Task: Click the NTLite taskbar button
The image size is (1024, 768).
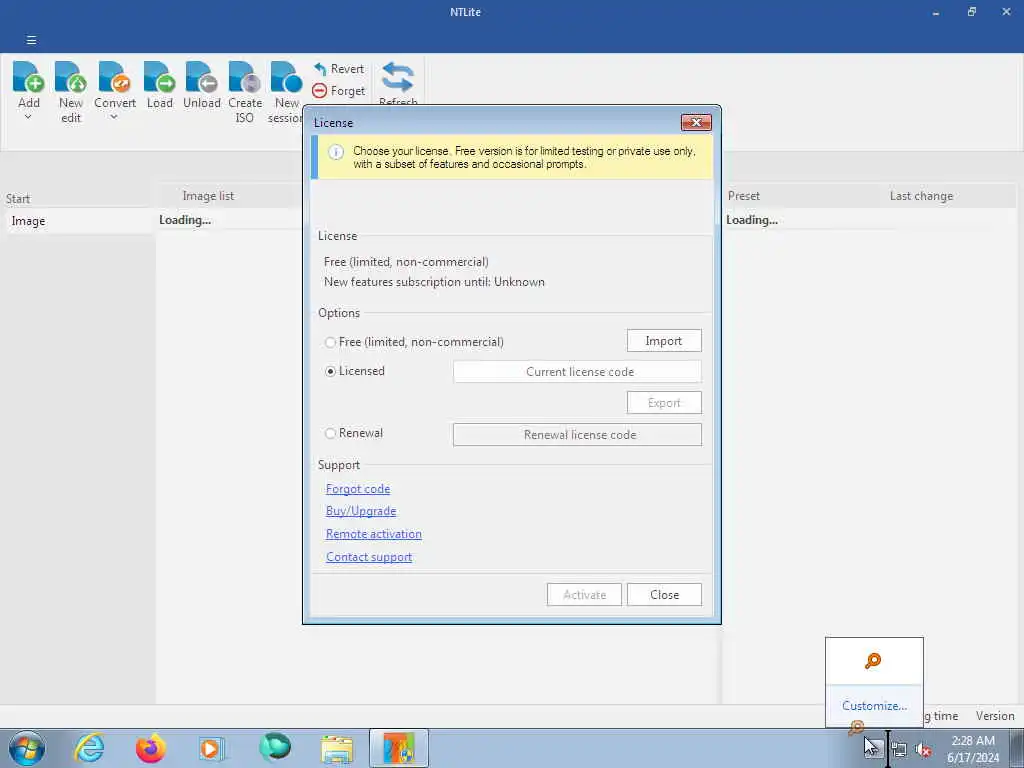Action: [398, 748]
